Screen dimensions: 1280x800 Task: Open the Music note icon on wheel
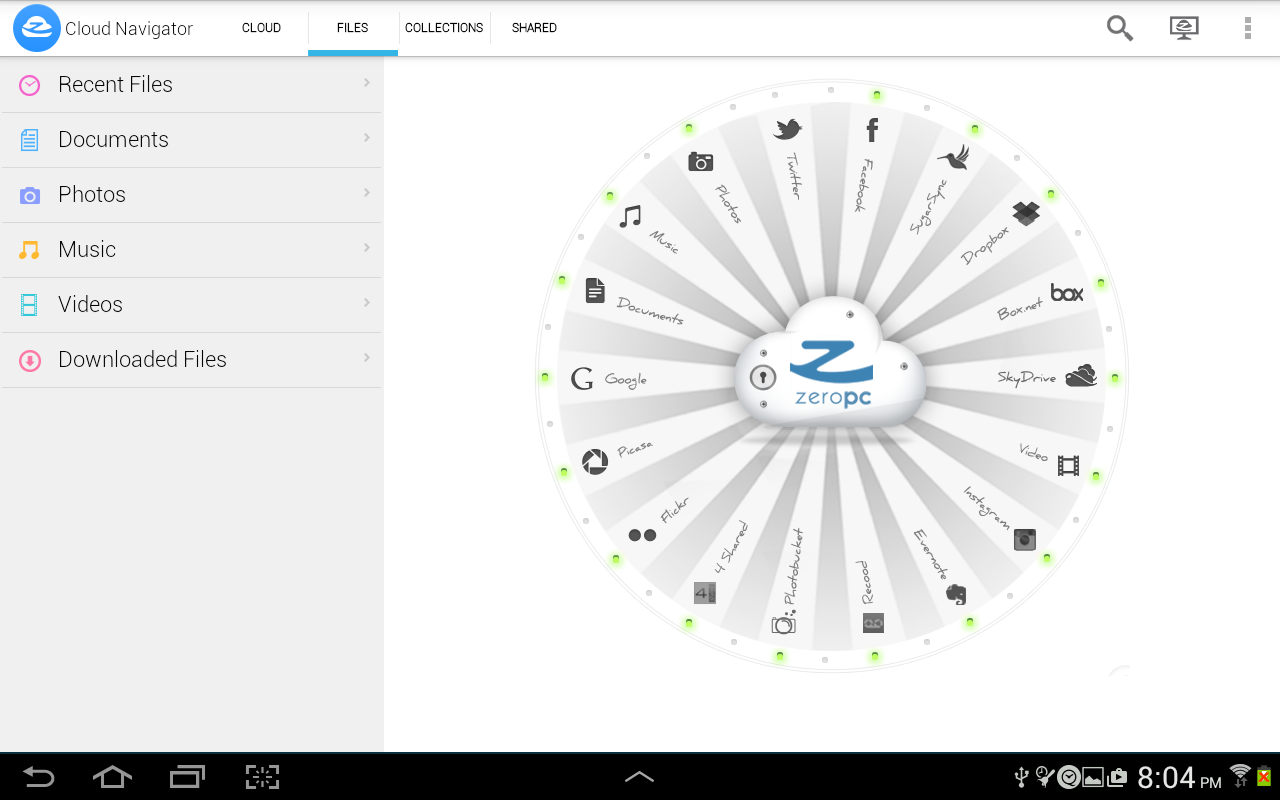pos(630,216)
